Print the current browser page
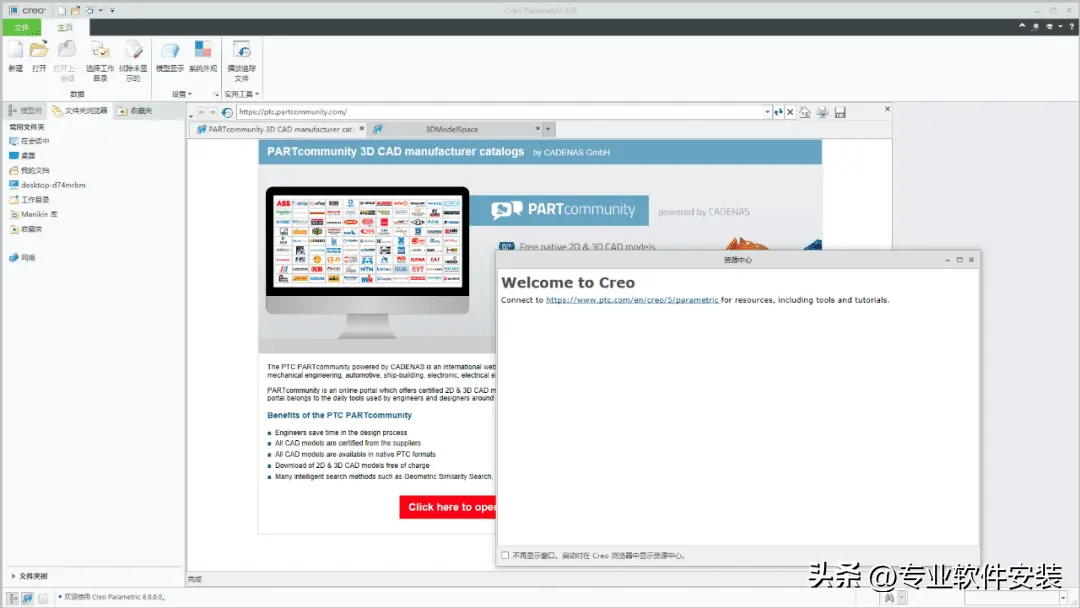Viewport: 1080px width, 608px height. pos(822,112)
